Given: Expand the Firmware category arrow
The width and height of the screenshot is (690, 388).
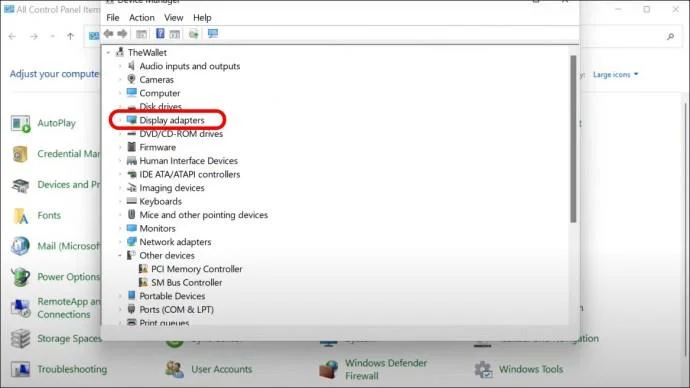Looking at the screenshot, I should [x=120, y=147].
